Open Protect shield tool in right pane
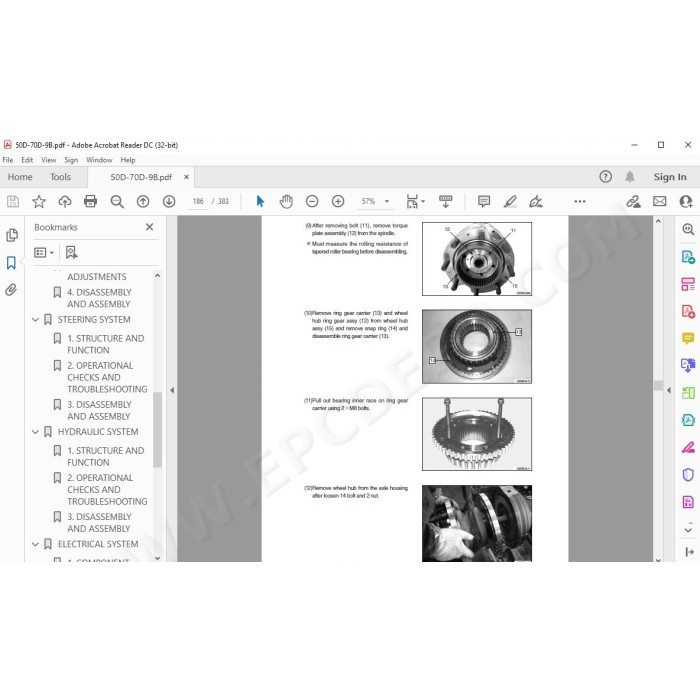700x700 pixels. 688,475
